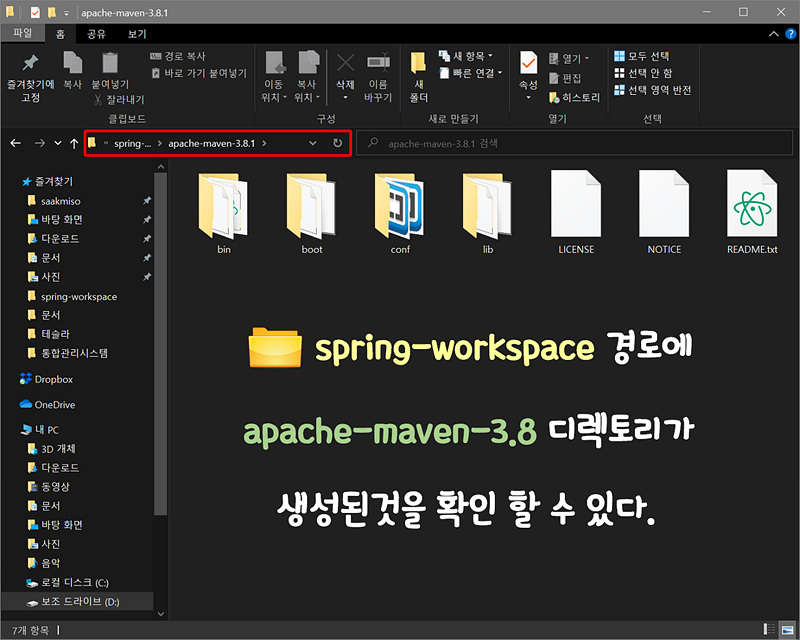Image resolution: width=800 pixels, height=640 pixels.
Task: Pin current folder to 즐겨찾기 (quick access)
Action: 30,77
